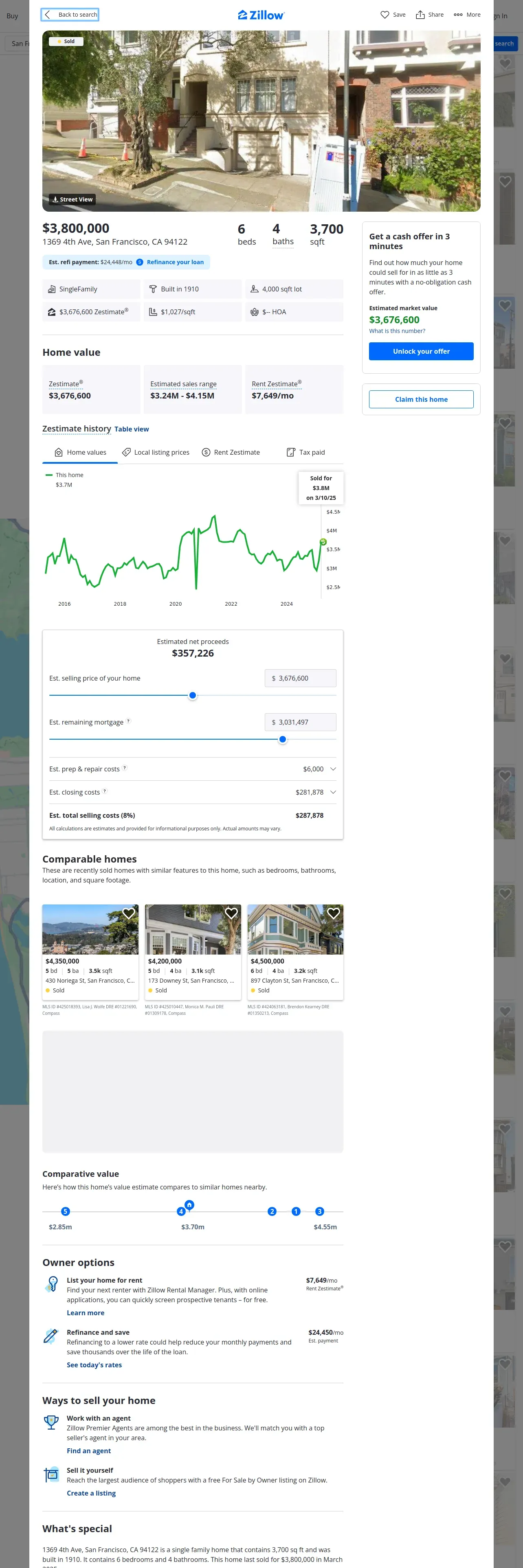Click the Rent Zestimate label in Home value

click(x=277, y=383)
